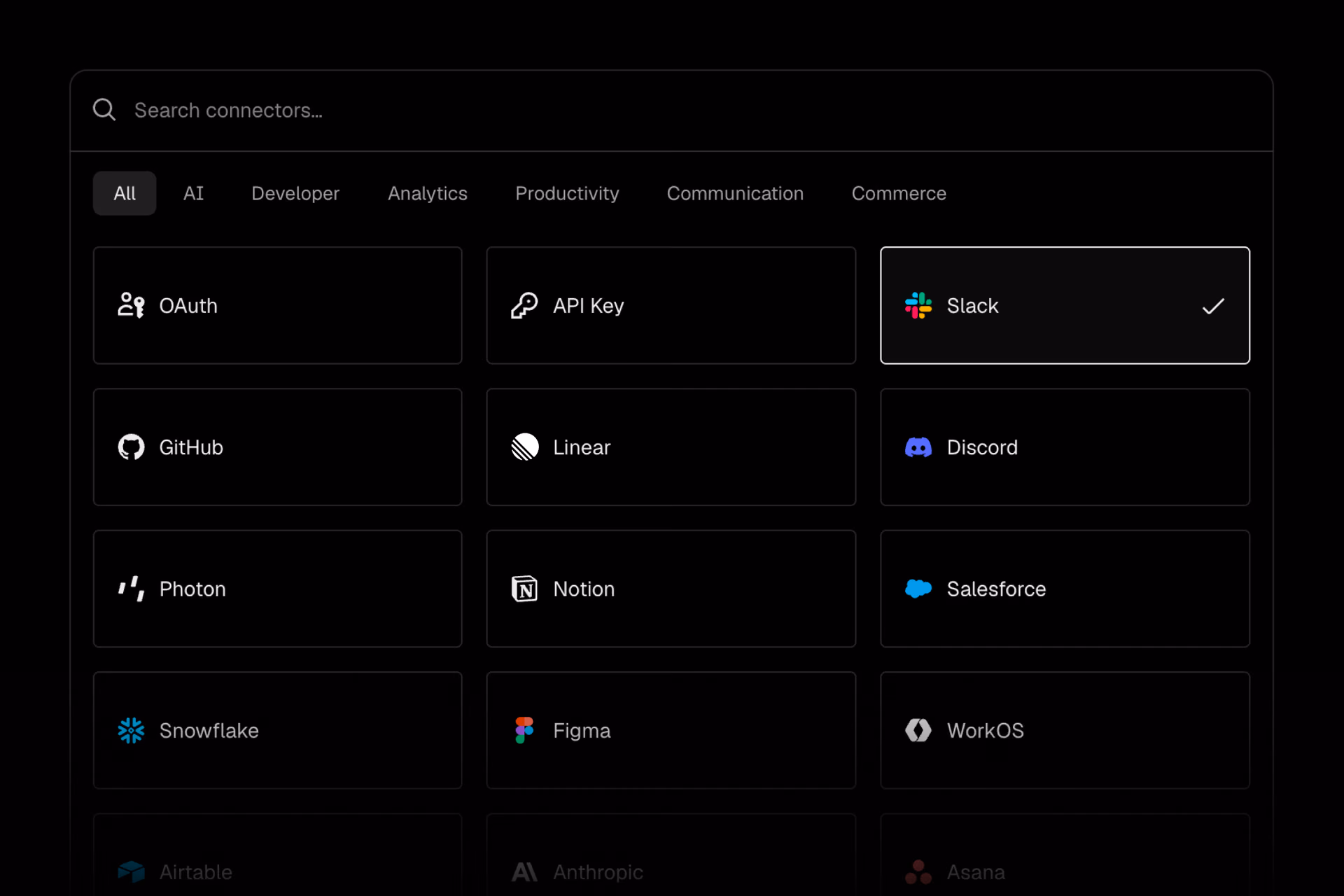Choose the WorkOS connector card
The image size is (1344, 896).
1065,731
